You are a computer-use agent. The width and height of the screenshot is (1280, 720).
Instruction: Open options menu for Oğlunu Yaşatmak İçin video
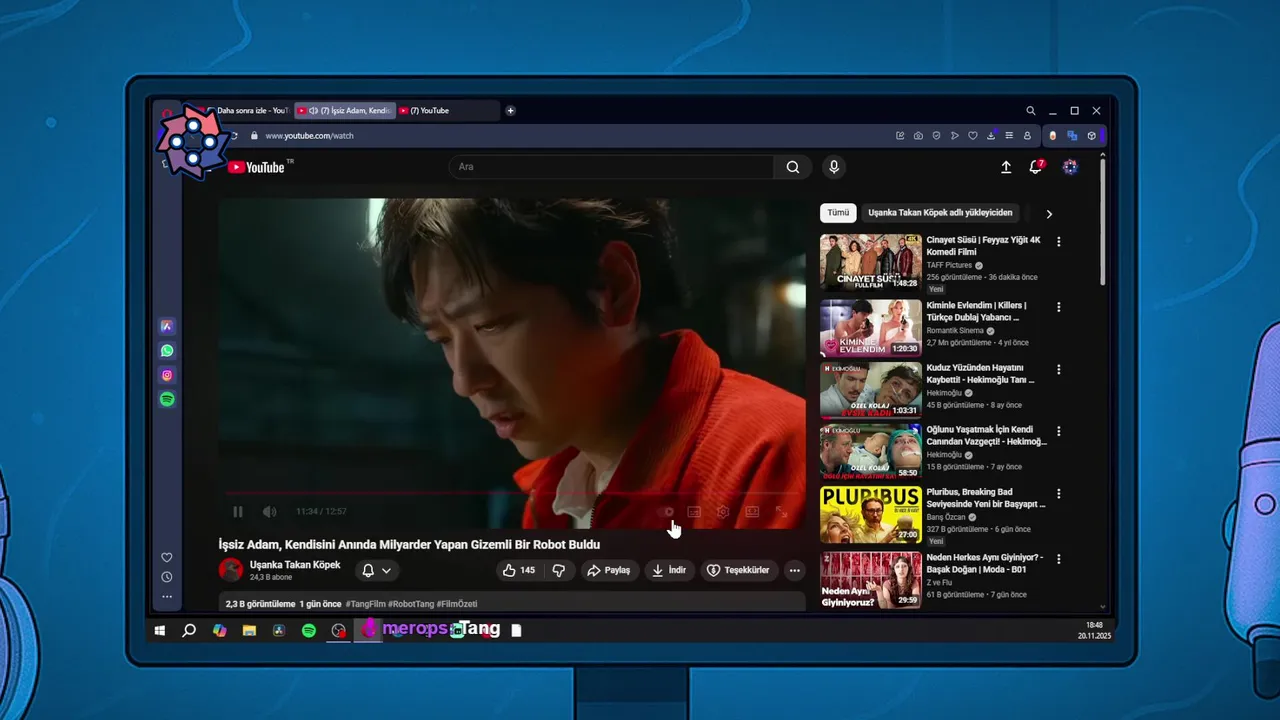pyautogui.click(x=1059, y=431)
